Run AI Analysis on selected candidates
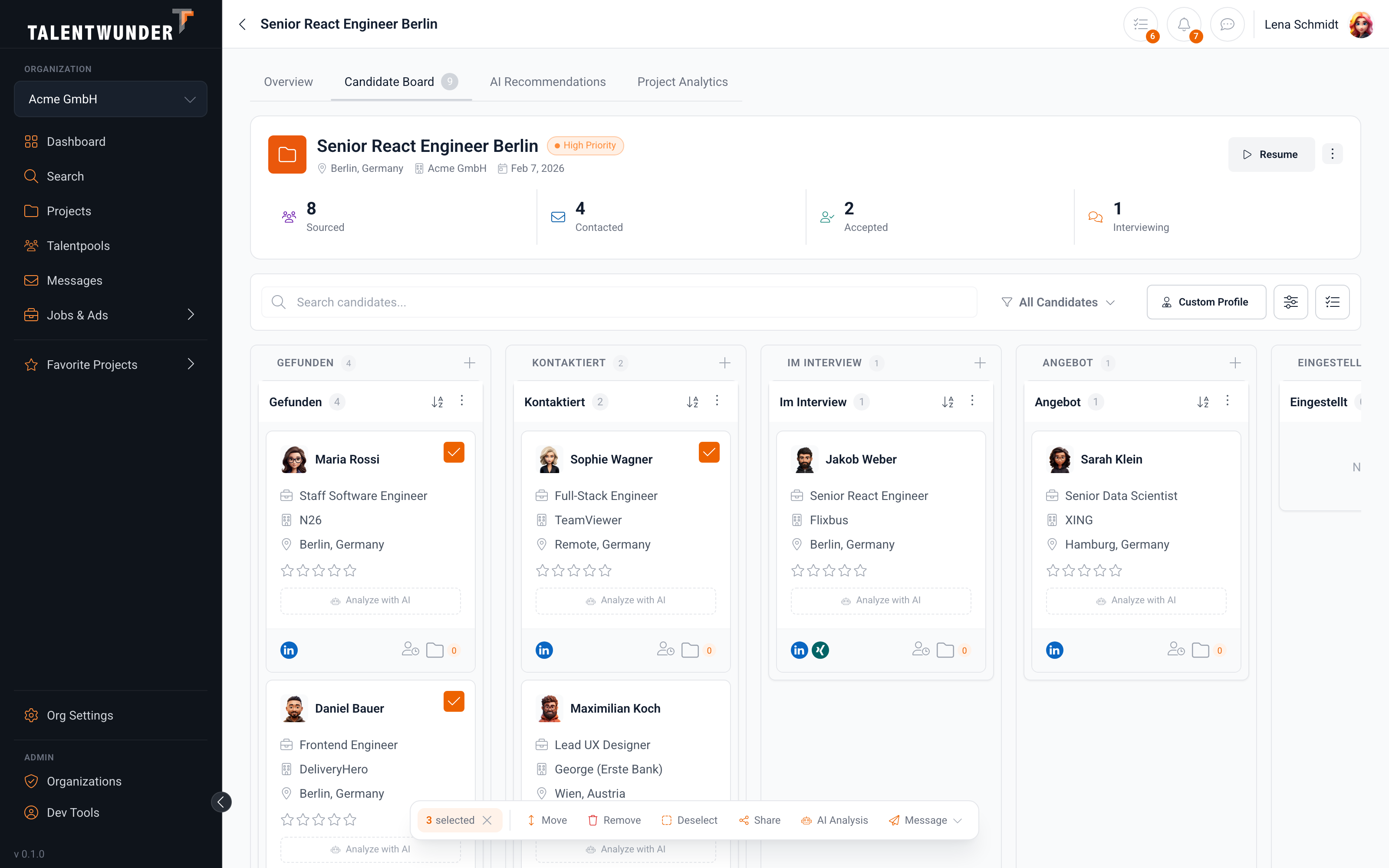1389x868 pixels. [834, 820]
